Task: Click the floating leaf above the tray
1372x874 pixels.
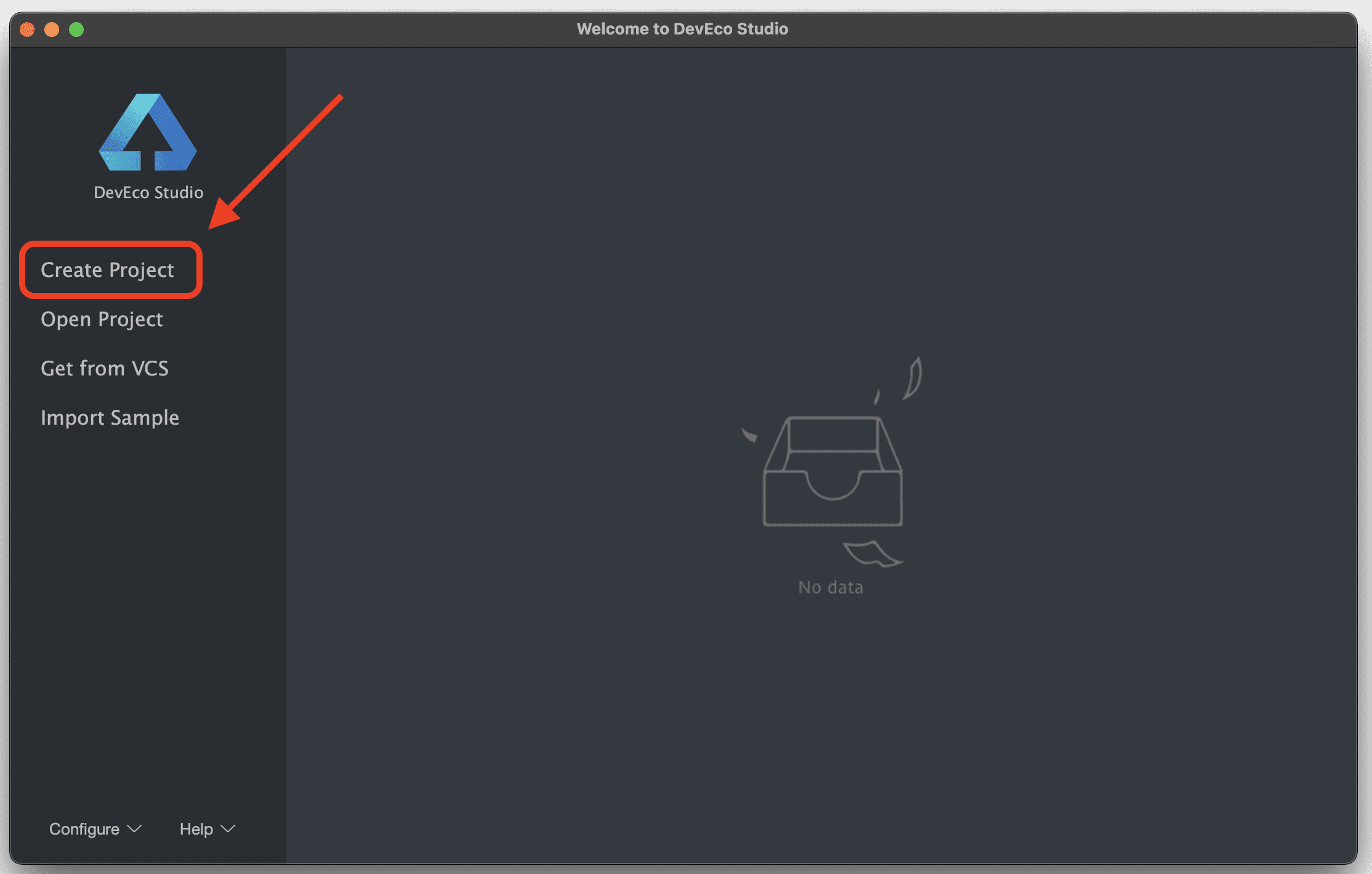Action: tap(914, 378)
